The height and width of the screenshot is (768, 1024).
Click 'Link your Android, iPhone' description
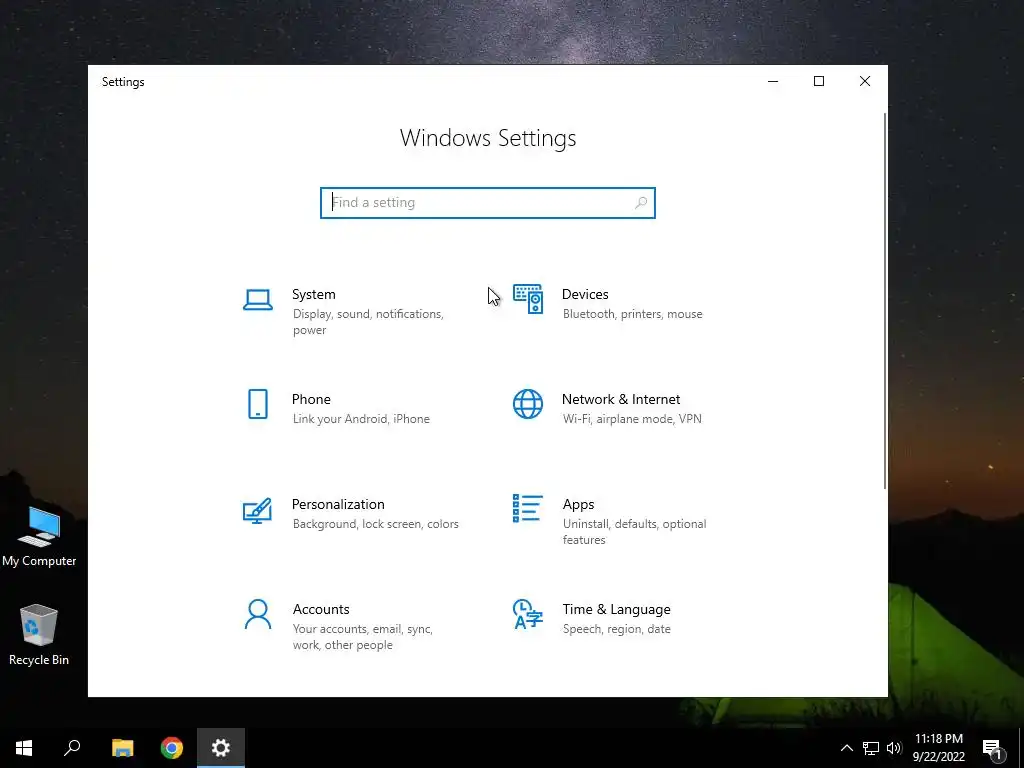coord(361,419)
